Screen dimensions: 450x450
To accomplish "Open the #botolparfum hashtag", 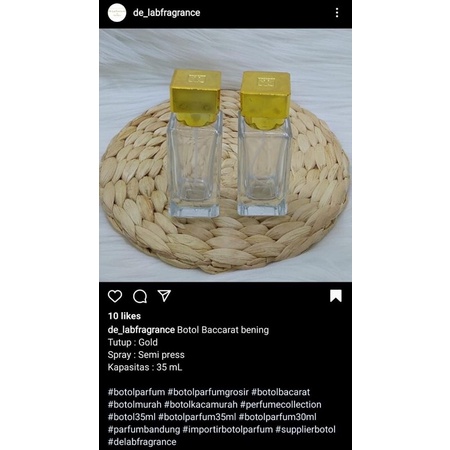I will point(136,392).
